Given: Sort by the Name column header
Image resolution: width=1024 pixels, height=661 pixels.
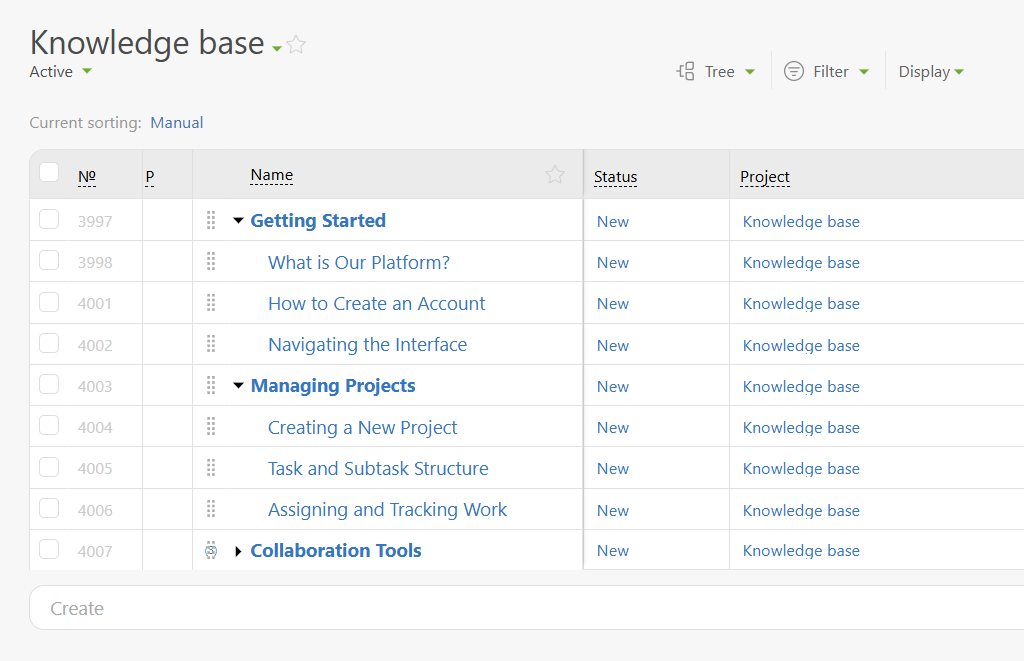Looking at the screenshot, I should pyautogui.click(x=272, y=175).
